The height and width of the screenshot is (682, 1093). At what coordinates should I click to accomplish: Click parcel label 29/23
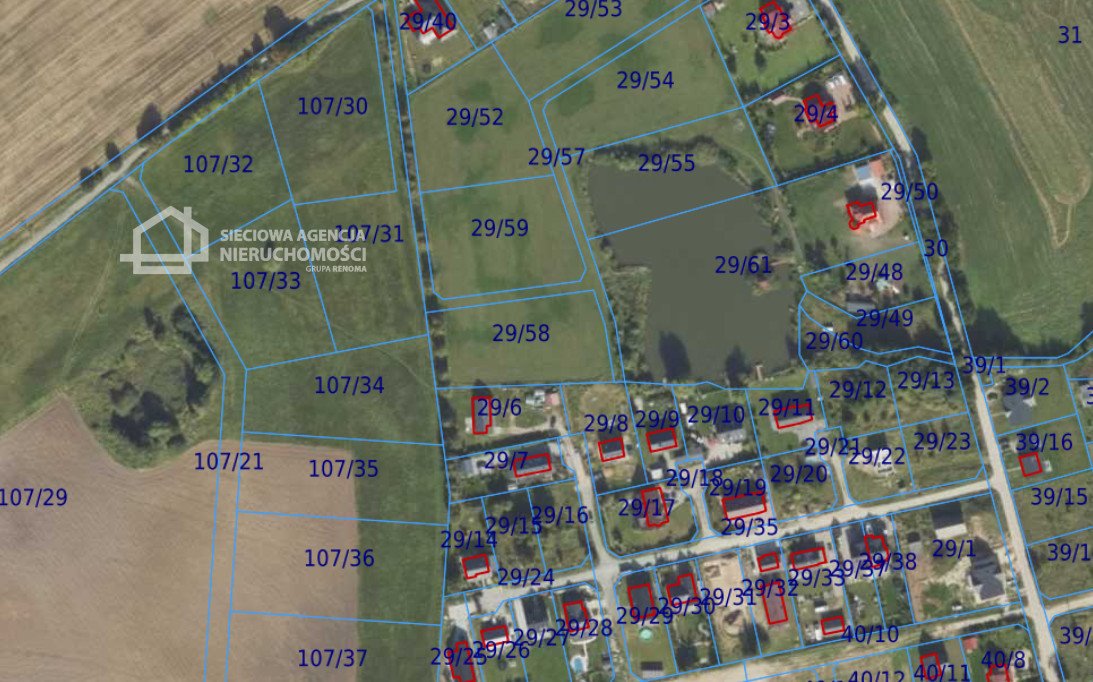[942, 442]
